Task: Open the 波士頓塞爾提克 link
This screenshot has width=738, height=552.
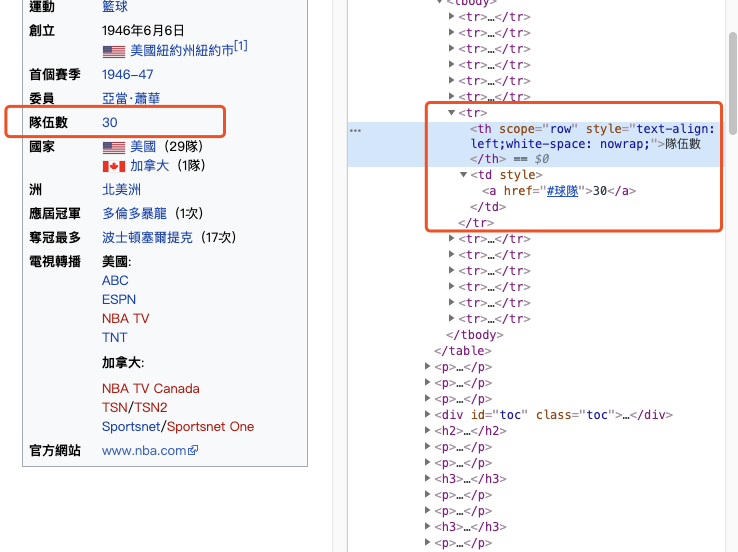Action: coord(147,237)
